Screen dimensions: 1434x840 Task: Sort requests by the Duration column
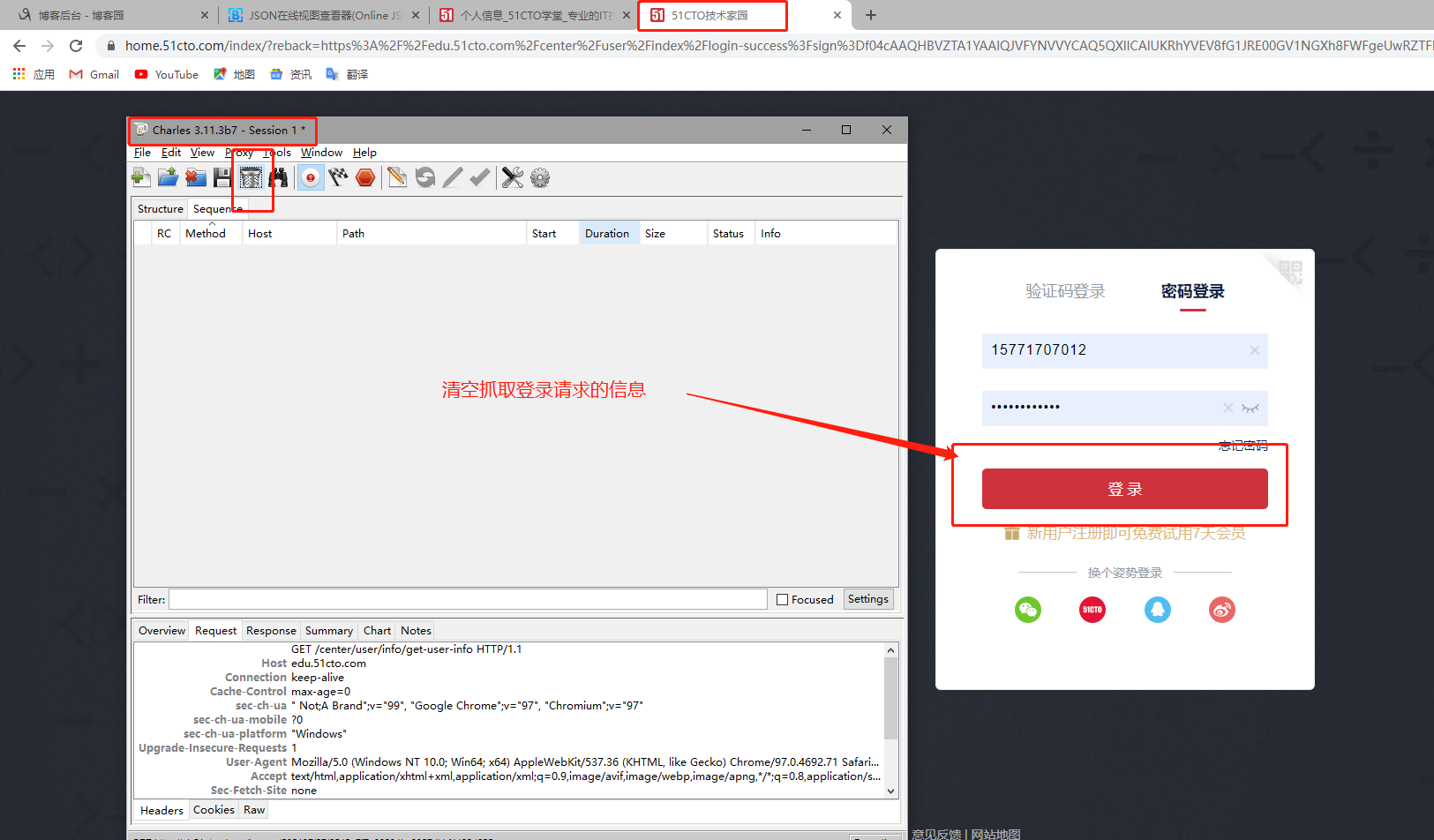point(607,234)
